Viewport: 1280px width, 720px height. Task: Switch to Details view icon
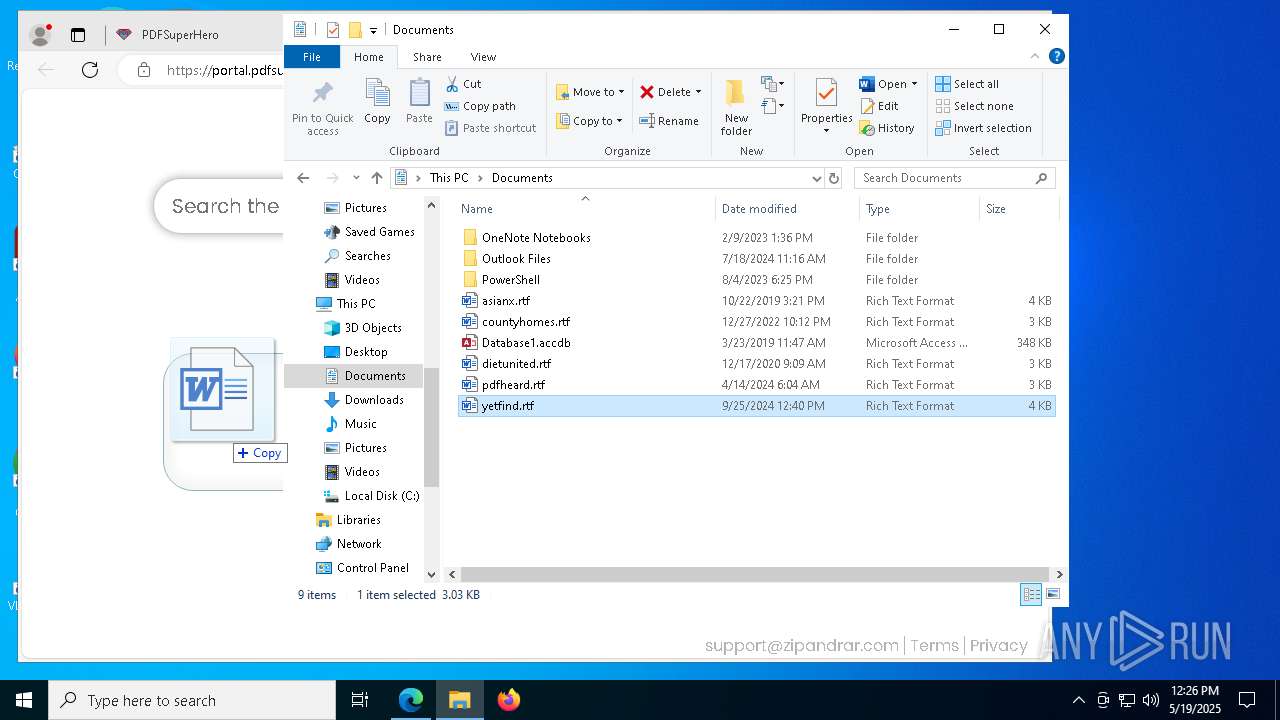[1031, 594]
